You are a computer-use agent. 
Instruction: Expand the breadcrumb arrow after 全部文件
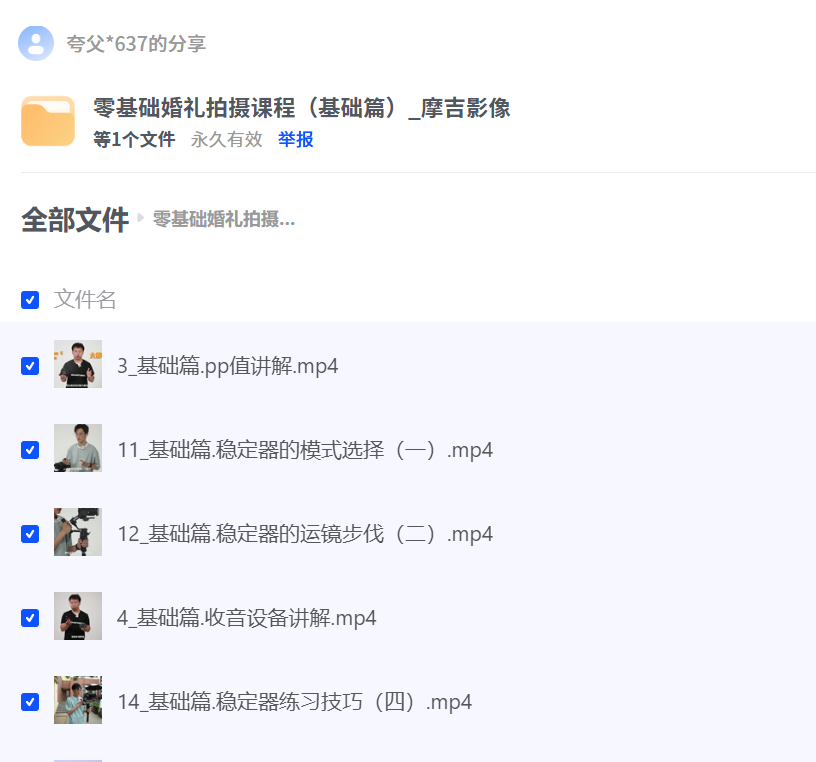142,220
